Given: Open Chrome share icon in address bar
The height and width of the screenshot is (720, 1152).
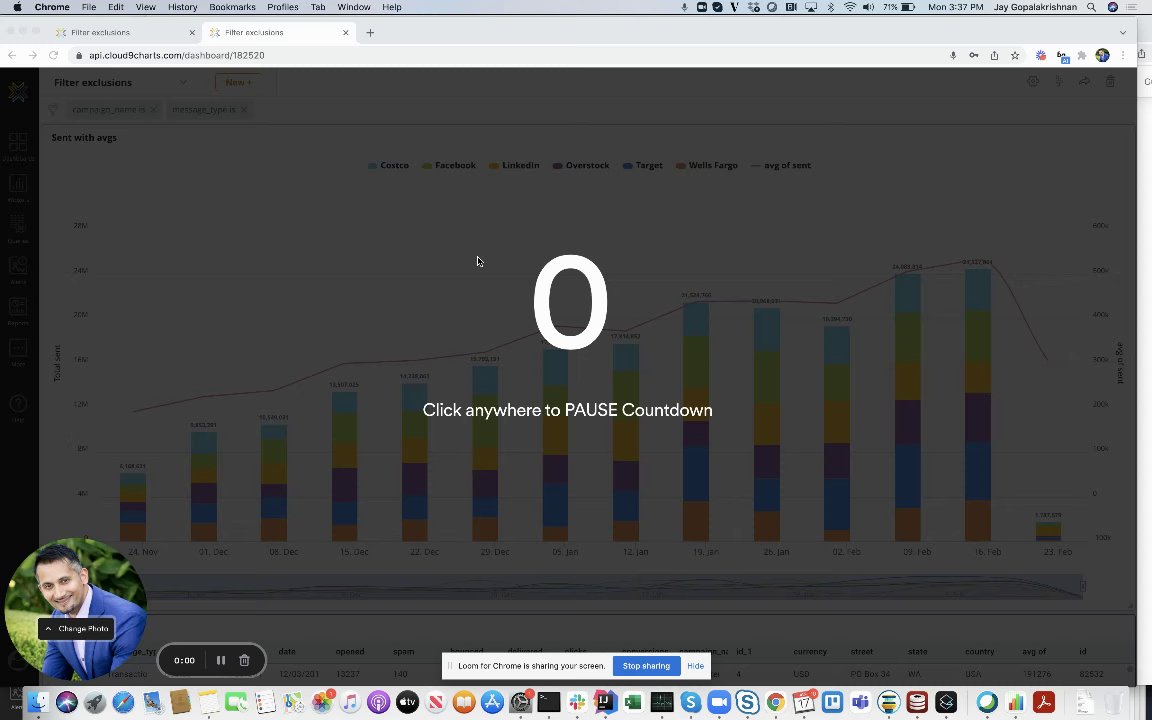Looking at the screenshot, I should pyautogui.click(x=994, y=55).
